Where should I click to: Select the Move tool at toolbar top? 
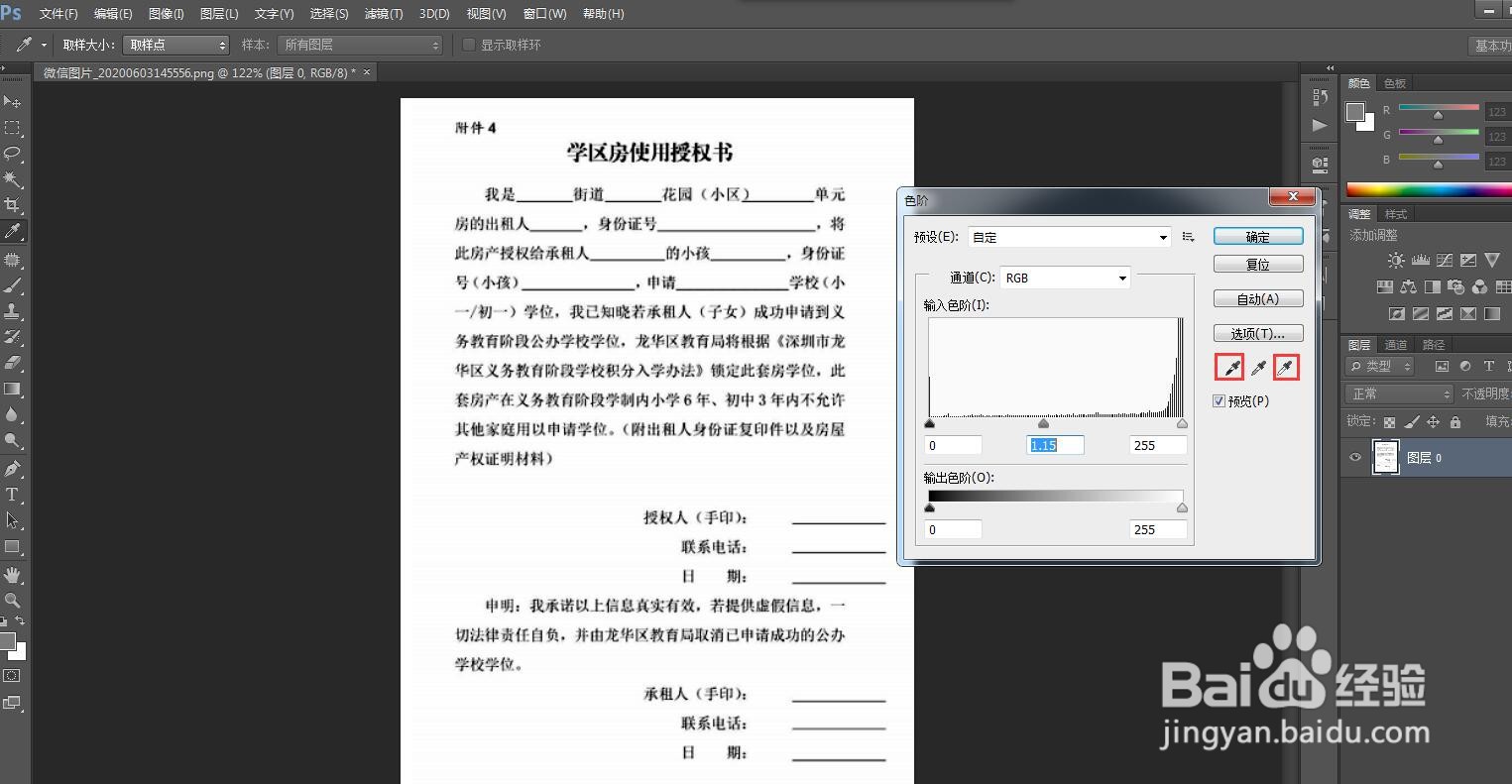click(x=13, y=102)
